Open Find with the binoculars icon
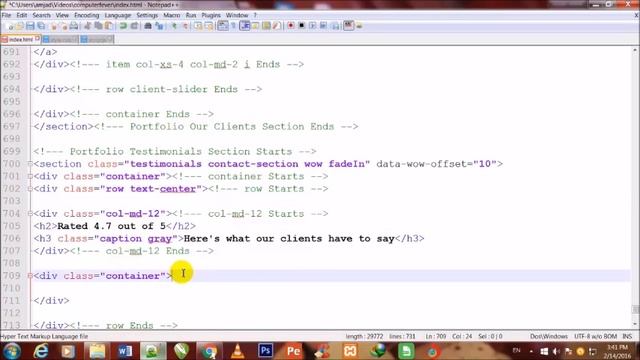This screenshot has height=360, width=640. (148, 26)
